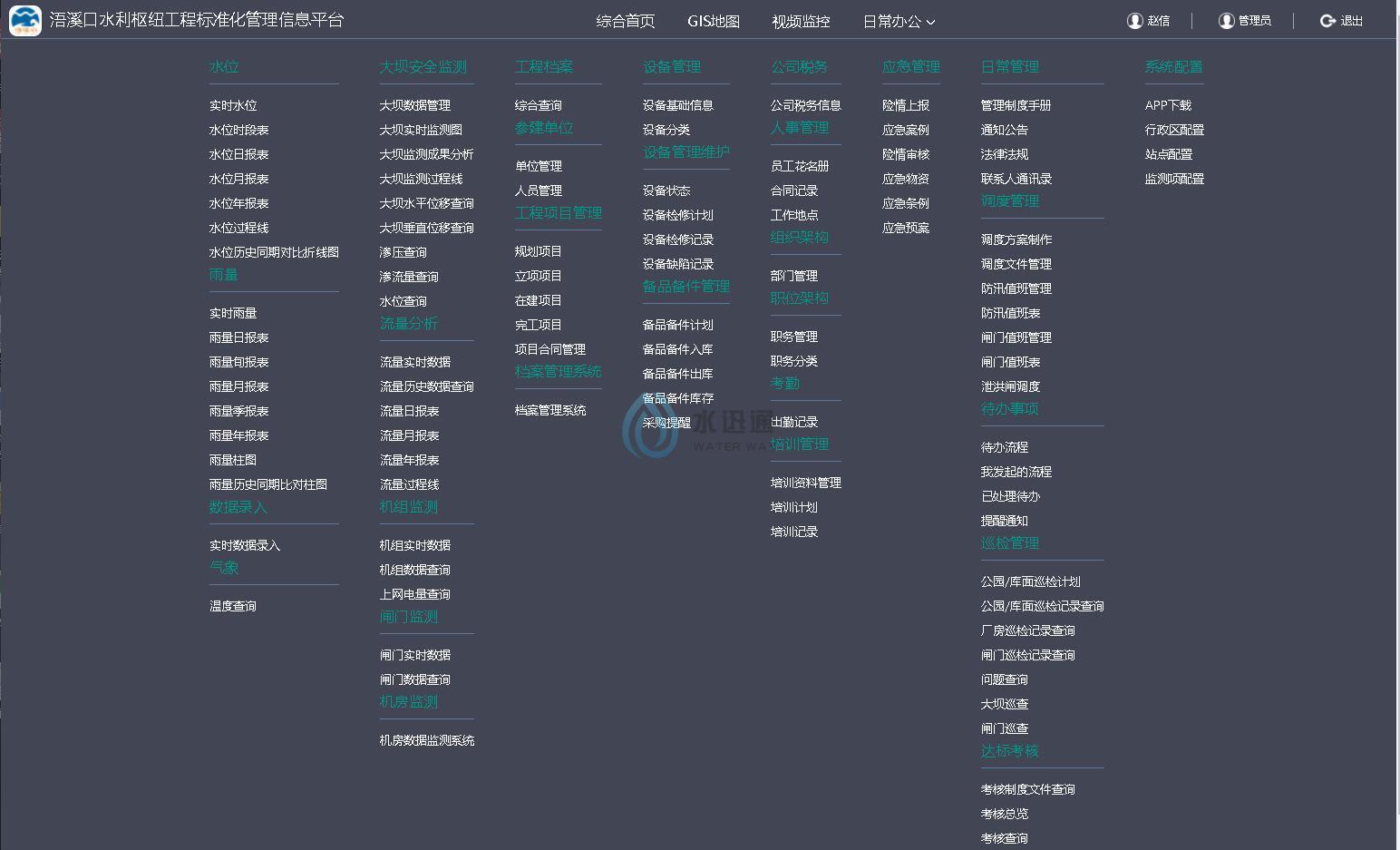Viewport: 1400px width, 850px height.
Task: Open 设备检修计划
Action: coord(678,215)
